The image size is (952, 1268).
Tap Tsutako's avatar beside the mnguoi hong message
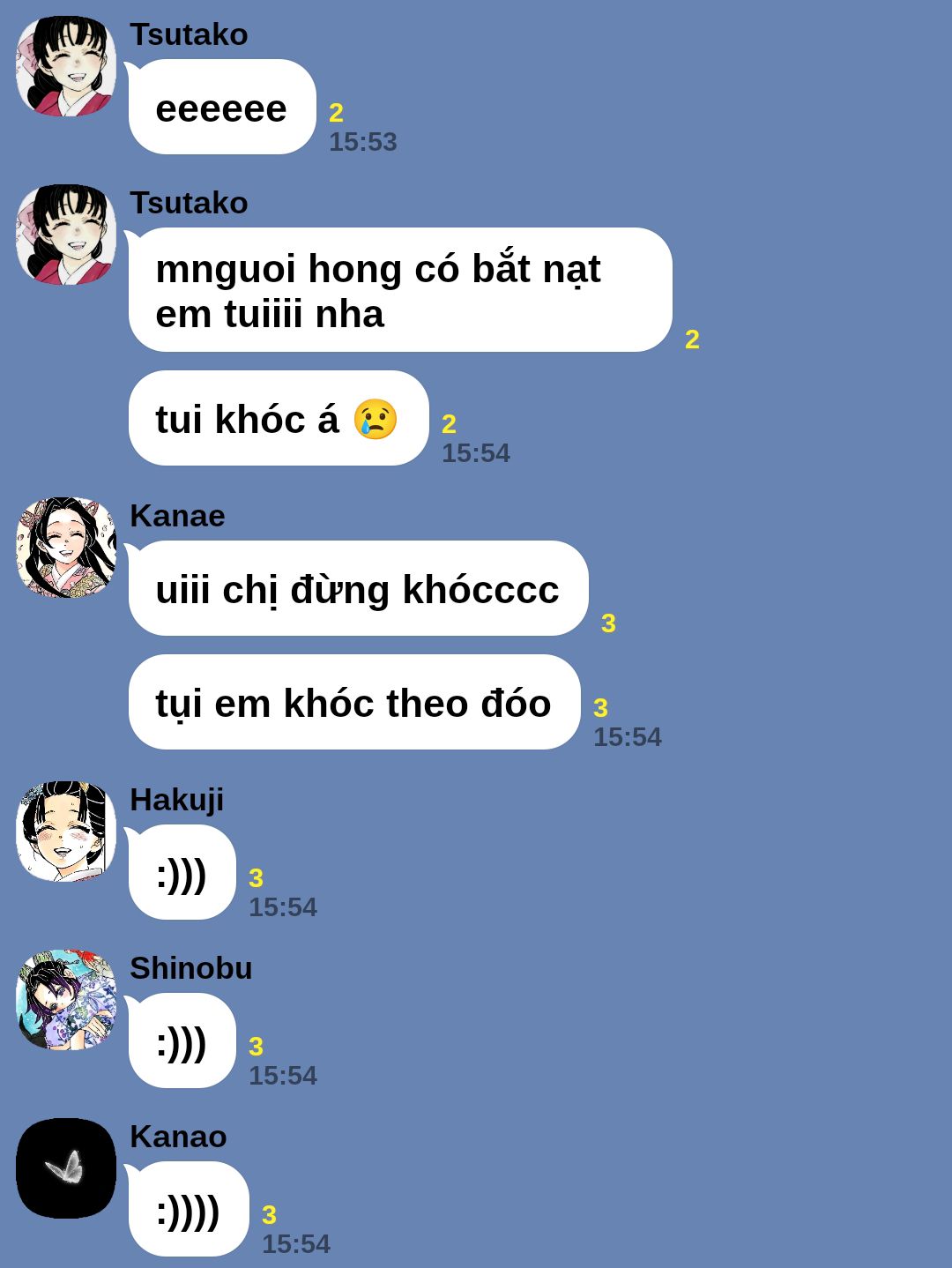click(x=66, y=235)
